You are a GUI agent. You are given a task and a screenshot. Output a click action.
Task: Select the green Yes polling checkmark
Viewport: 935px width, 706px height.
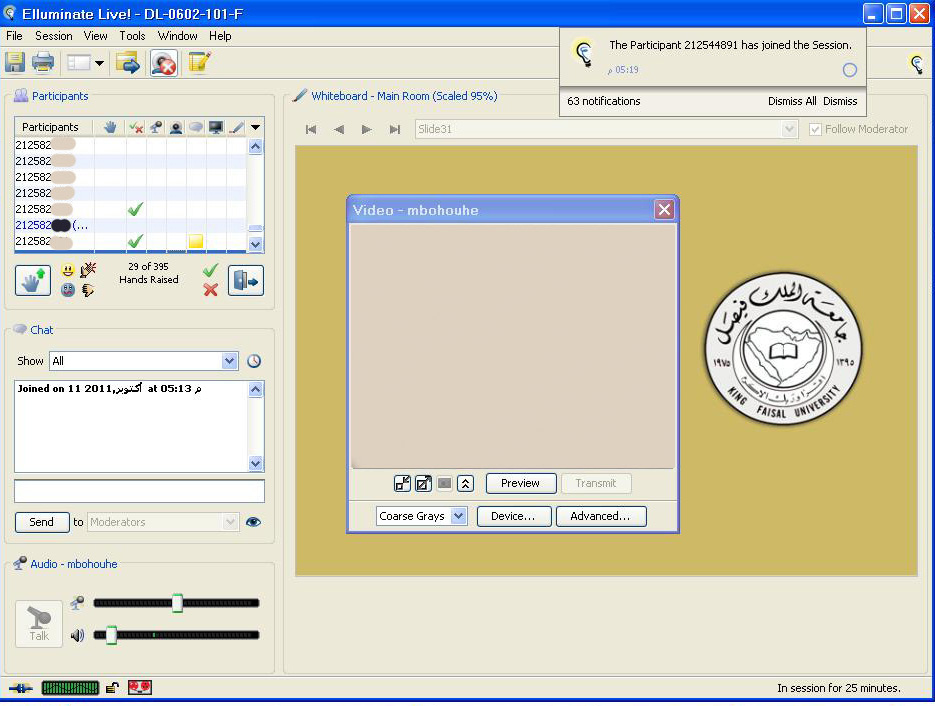point(210,271)
